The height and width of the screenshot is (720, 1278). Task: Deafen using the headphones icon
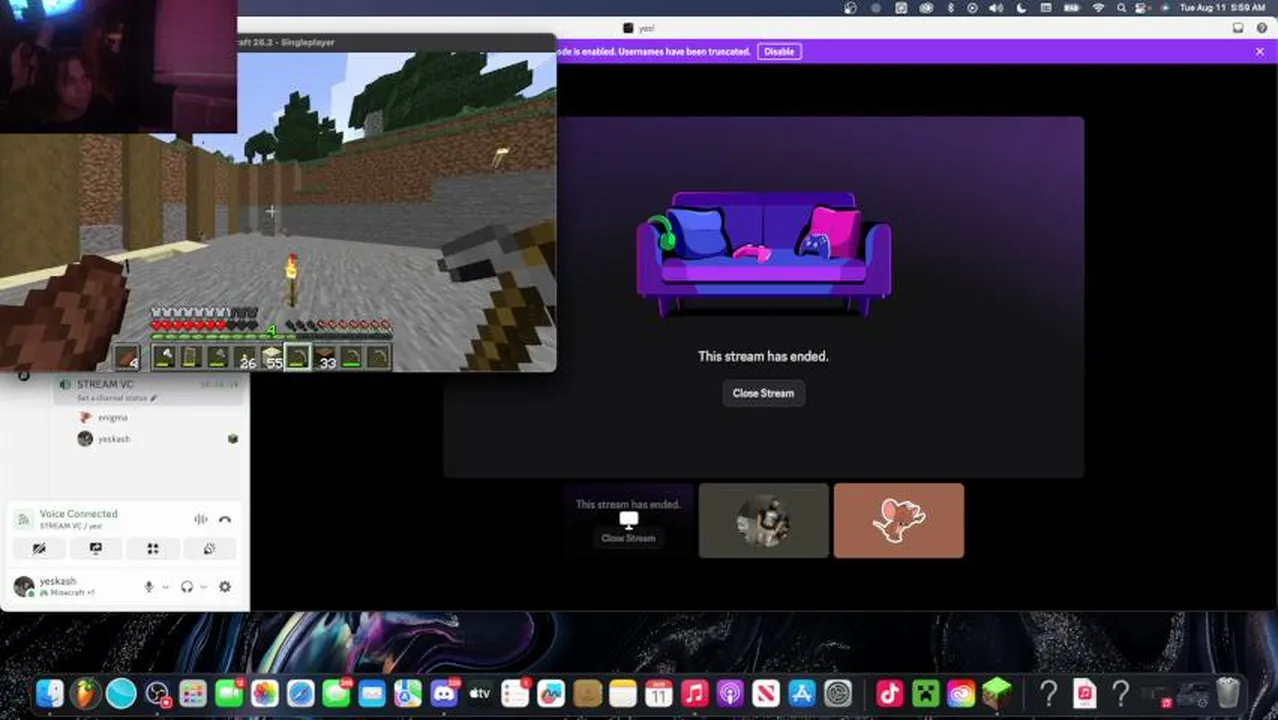click(x=186, y=587)
